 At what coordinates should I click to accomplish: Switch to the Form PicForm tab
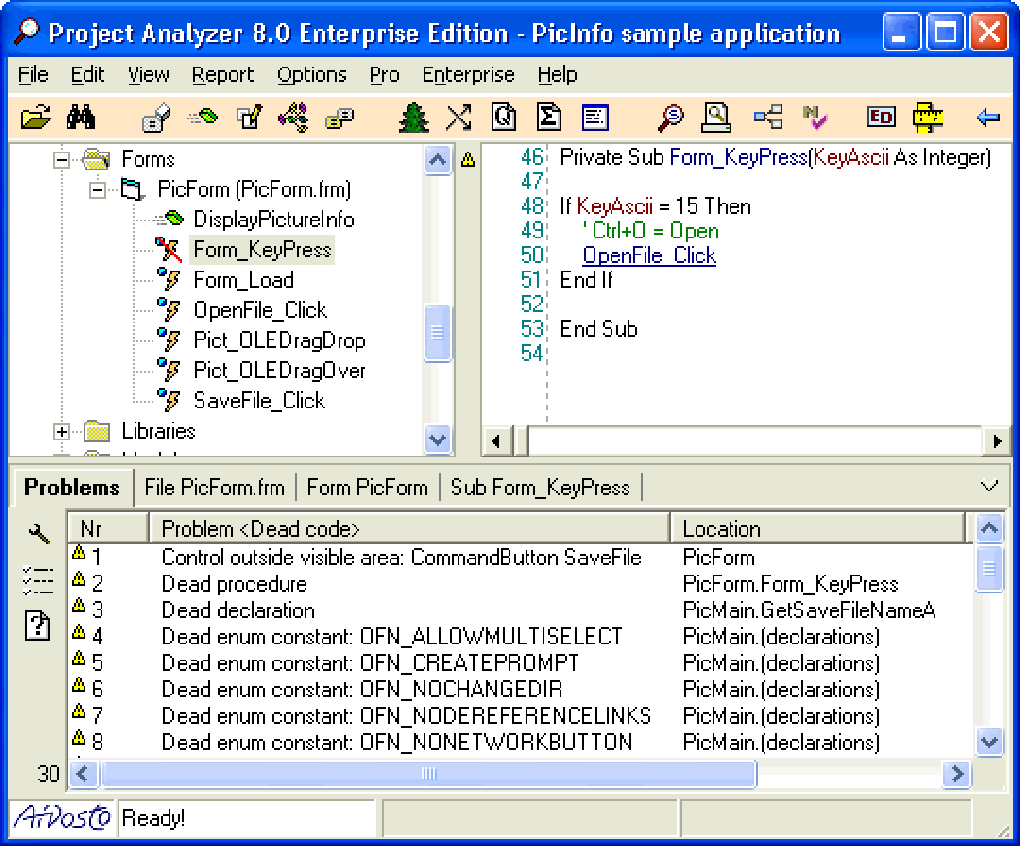(367, 488)
